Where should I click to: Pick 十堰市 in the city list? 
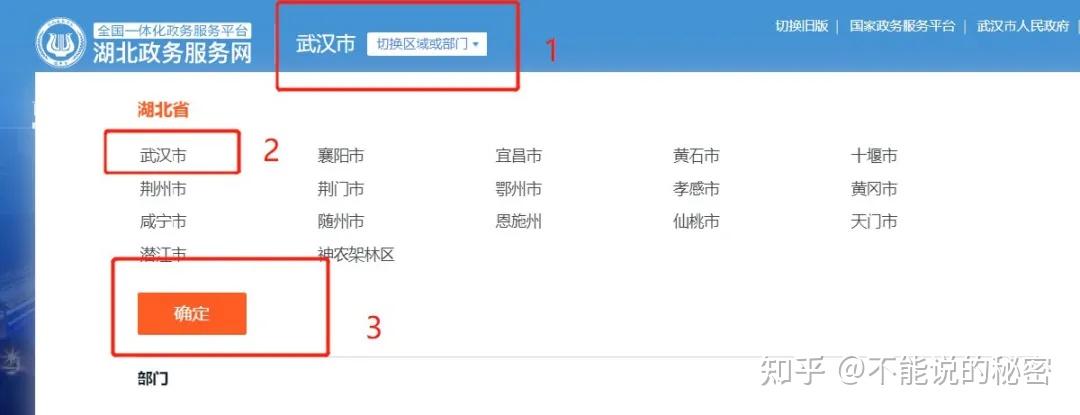click(874, 156)
